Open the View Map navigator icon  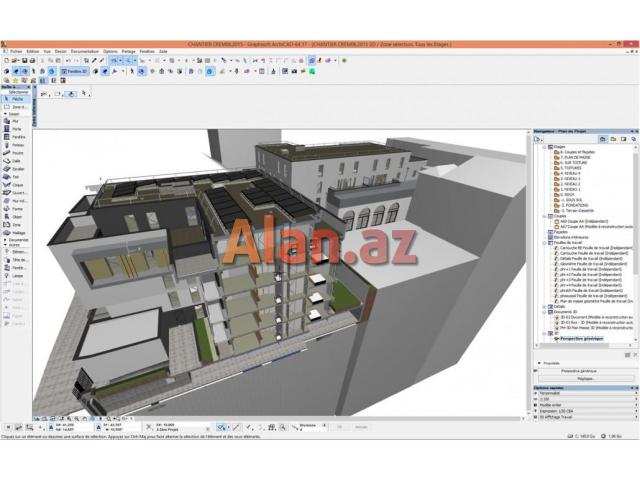613,139
